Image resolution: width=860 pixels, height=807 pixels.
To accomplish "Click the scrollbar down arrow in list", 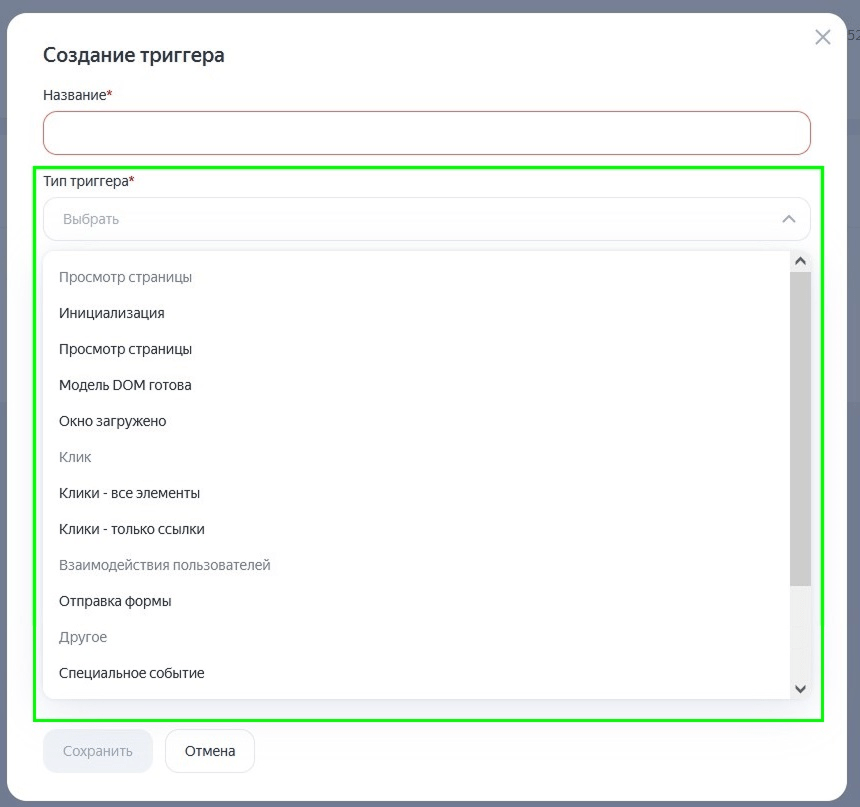I will click(800, 689).
